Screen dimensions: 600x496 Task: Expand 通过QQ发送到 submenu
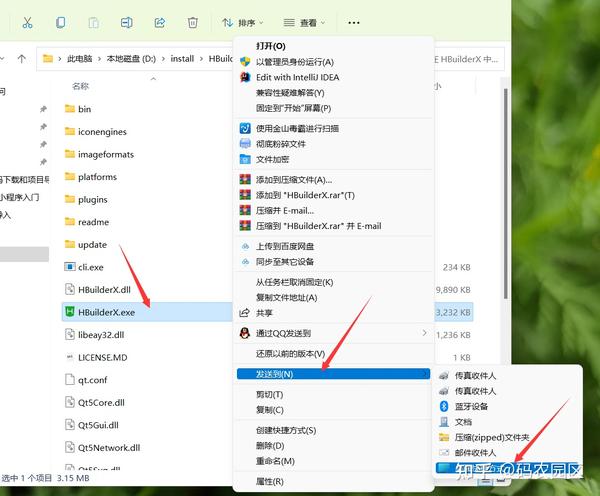tap(334, 333)
